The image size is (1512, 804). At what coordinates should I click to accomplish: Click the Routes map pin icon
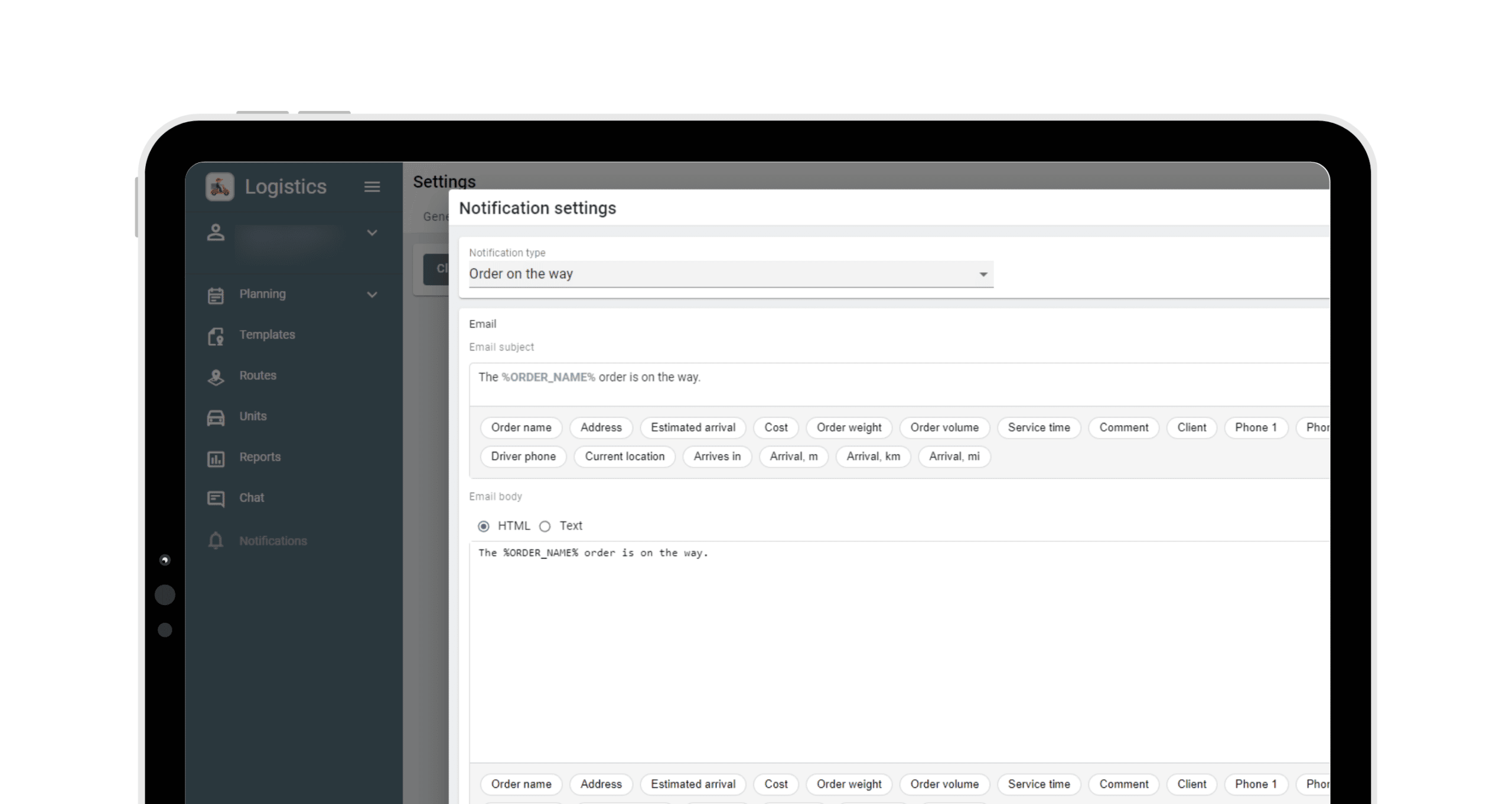click(x=216, y=376)
